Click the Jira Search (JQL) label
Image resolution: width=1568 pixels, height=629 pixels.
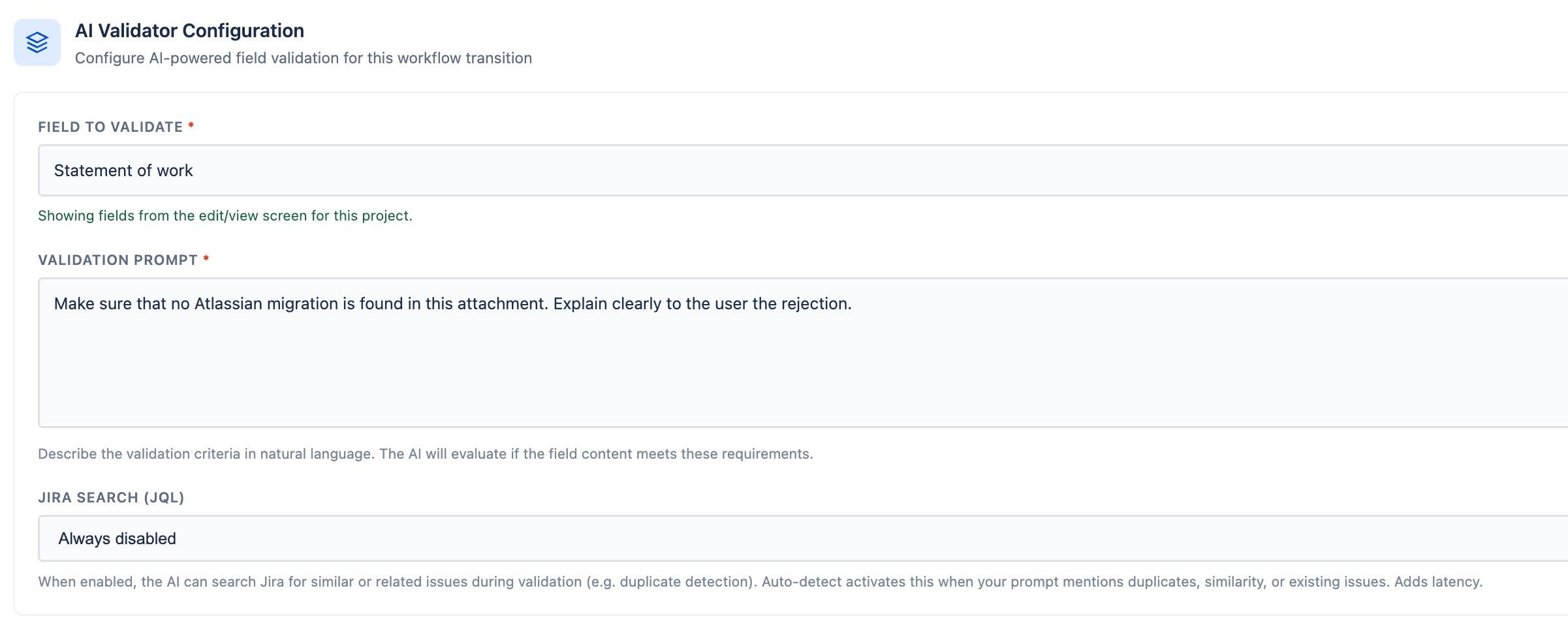pyautogui.click(x=111, y=497)
